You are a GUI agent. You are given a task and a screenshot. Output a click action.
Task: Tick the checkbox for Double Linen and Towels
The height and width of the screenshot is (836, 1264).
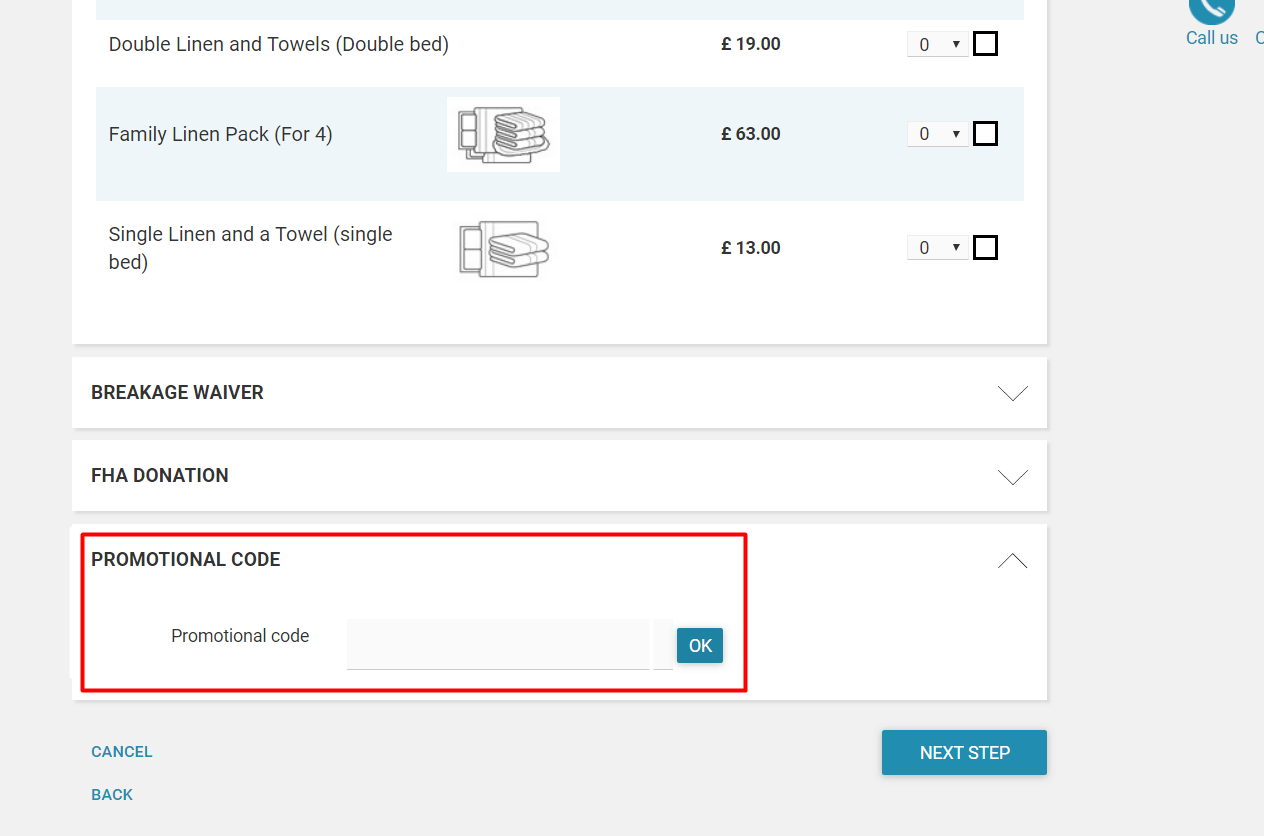985,43
